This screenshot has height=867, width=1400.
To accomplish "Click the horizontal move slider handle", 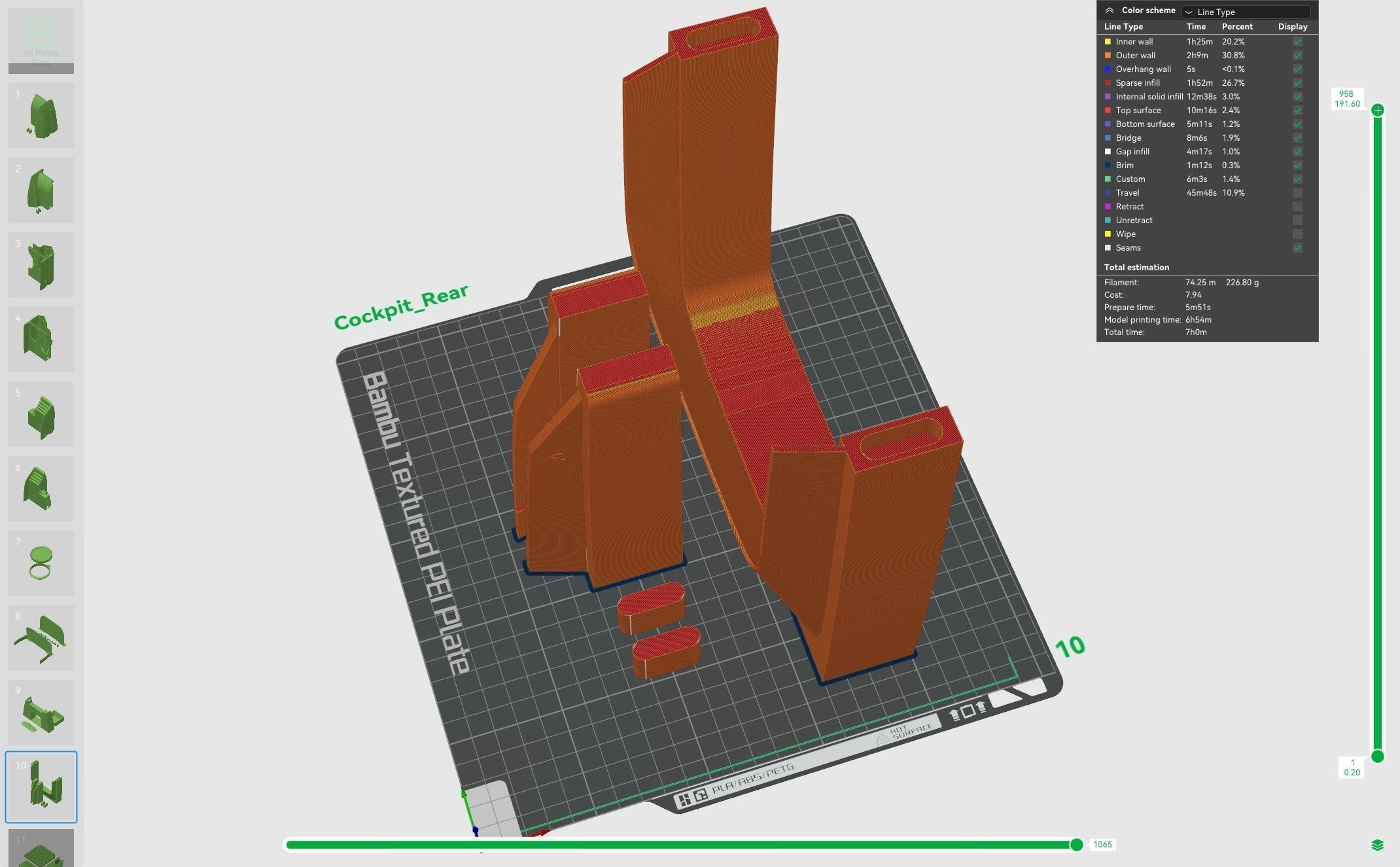I will (1076, 845).
